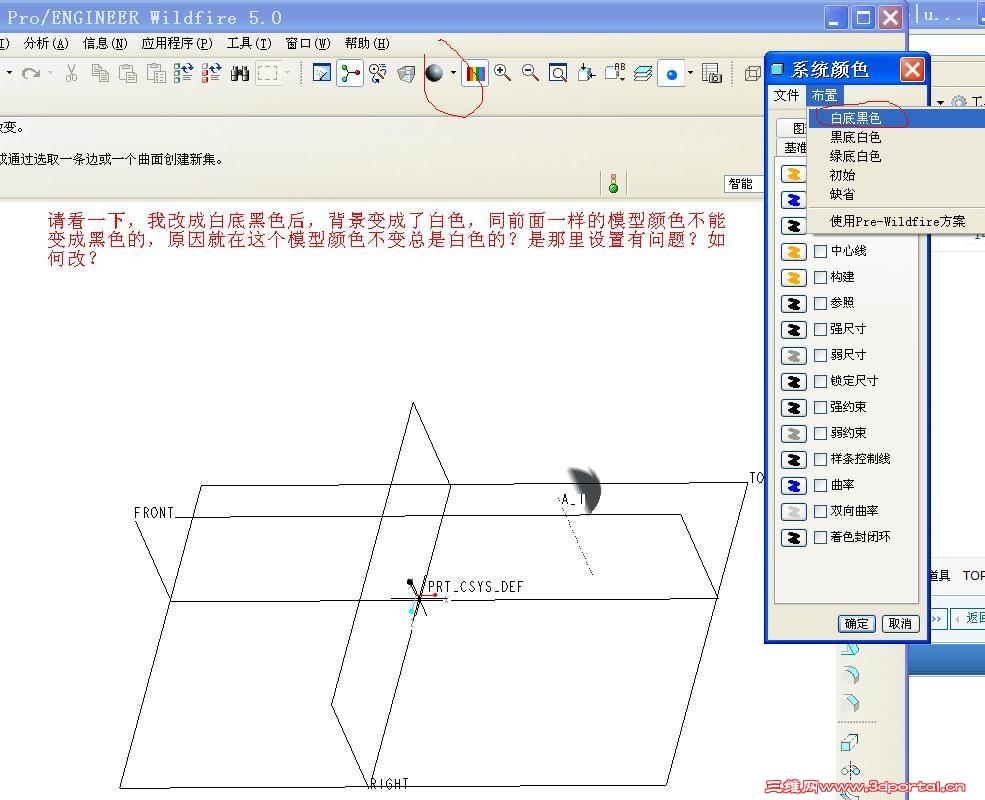Click the wireframe cube icon
Screen dimensions: 985x800
[753, 73]
